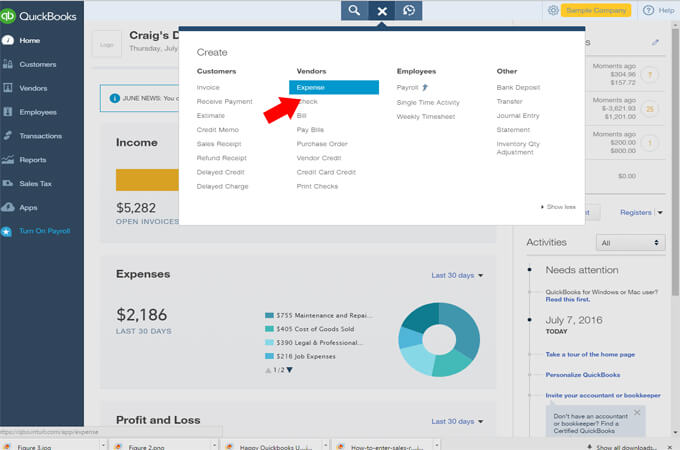Go to next expense legend page arrow
This screenshot has height=450, width=680.
290,370
